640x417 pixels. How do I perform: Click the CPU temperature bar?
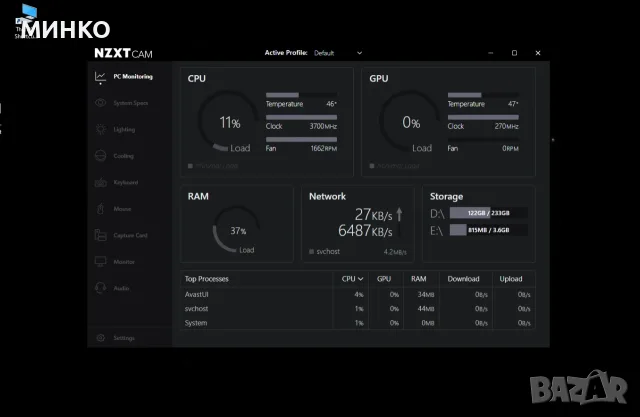(x=301, y=95)
